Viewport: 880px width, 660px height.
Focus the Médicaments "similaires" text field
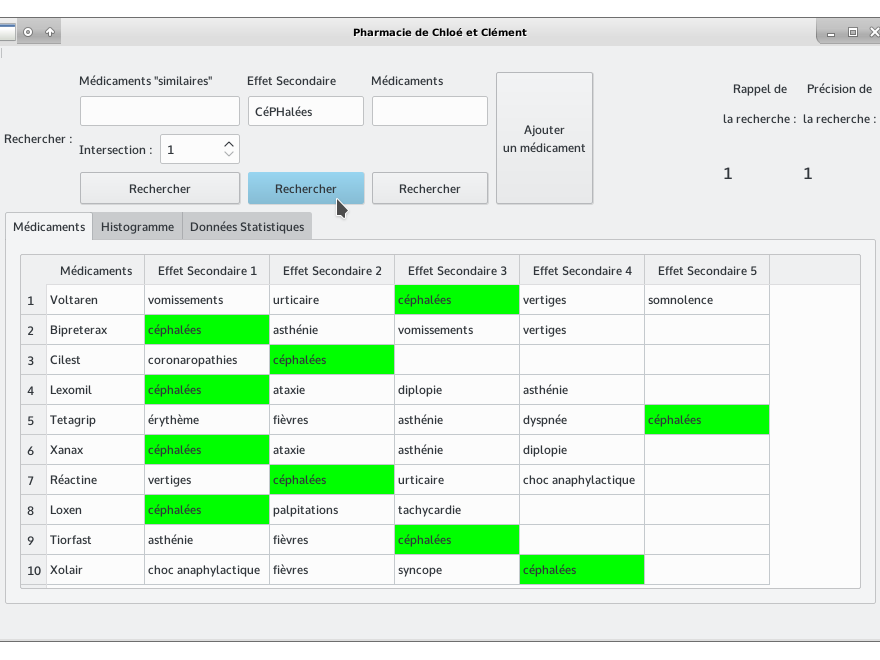pos(159,111)
